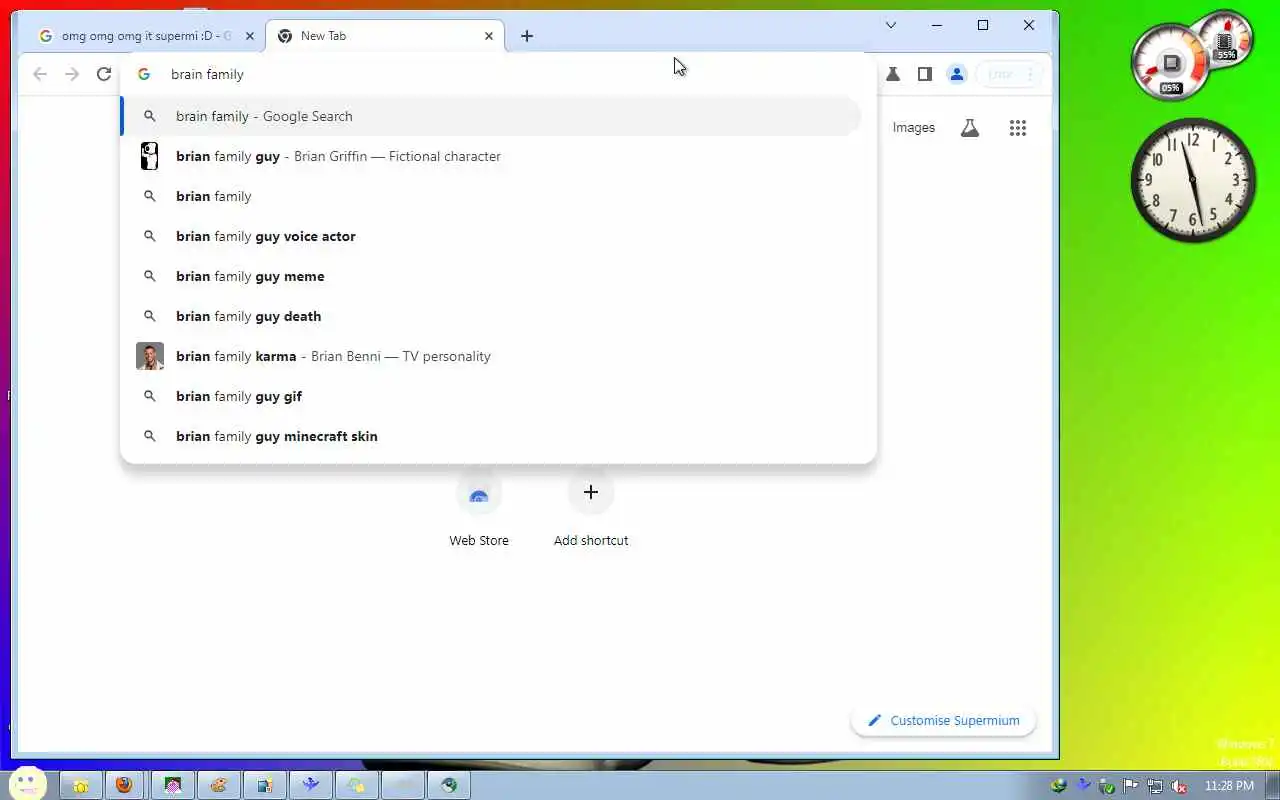Click the 11:28 PM taskbar clock
1280x800 pixels.
pos(1229,786)
